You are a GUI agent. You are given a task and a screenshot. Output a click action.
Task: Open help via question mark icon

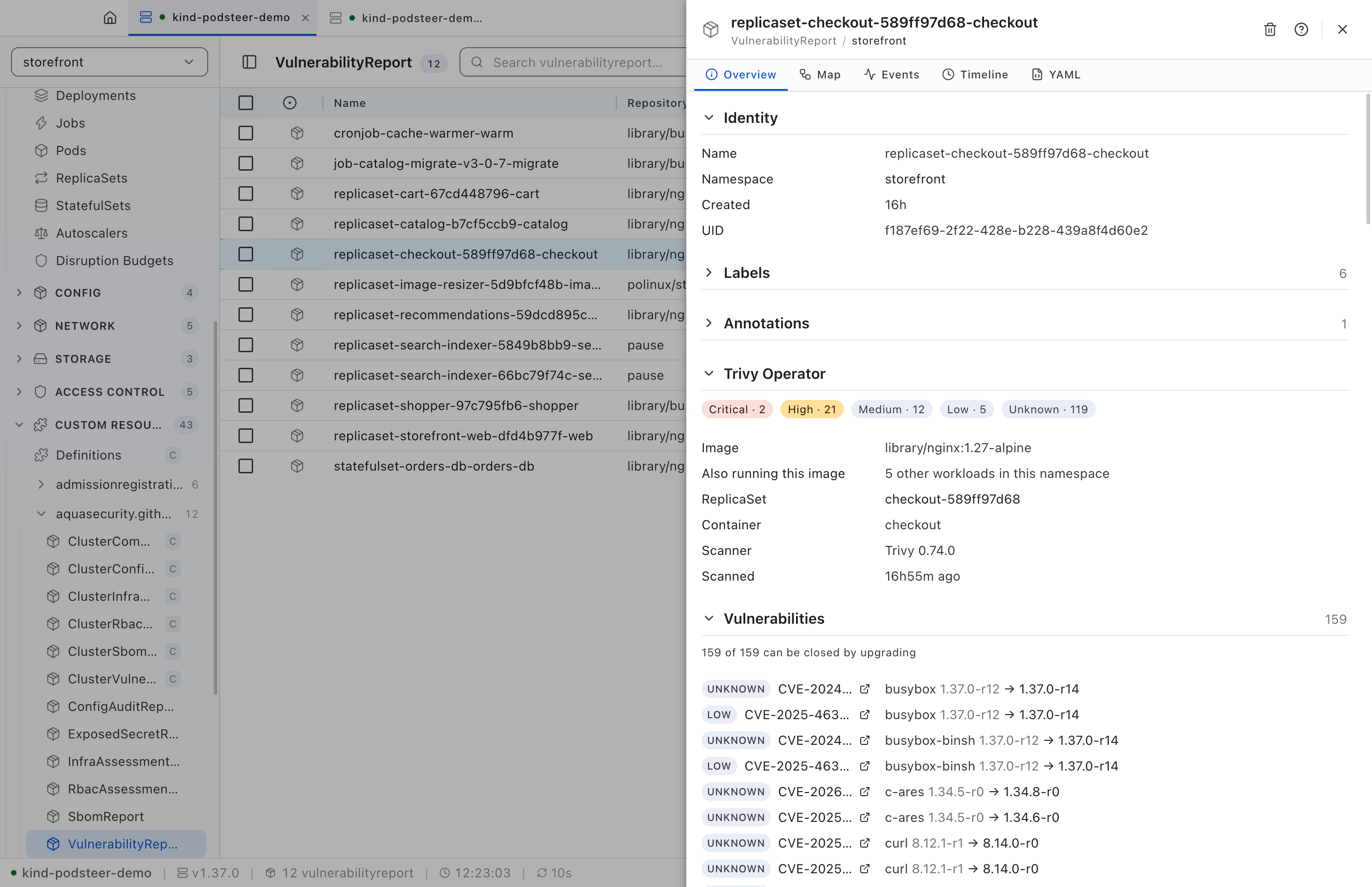pos(1301,29)
